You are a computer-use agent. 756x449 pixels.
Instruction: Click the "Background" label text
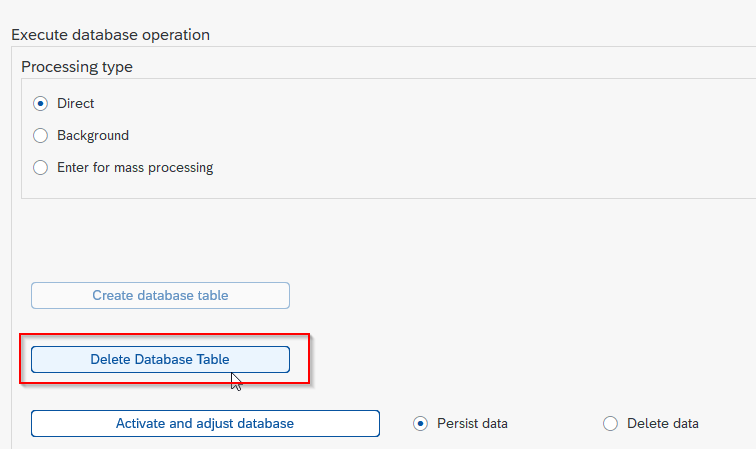pyautogui.click(x=93, y=136)
